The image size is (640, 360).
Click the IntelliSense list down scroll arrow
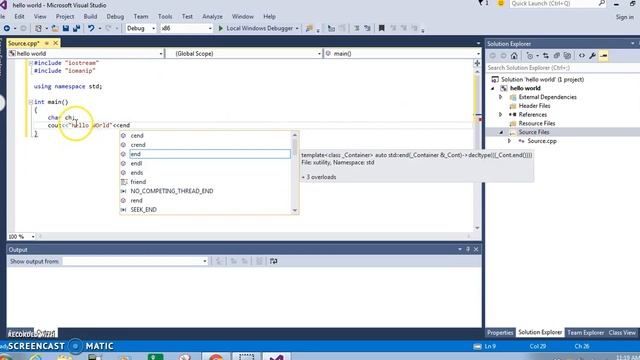[295, 211]
